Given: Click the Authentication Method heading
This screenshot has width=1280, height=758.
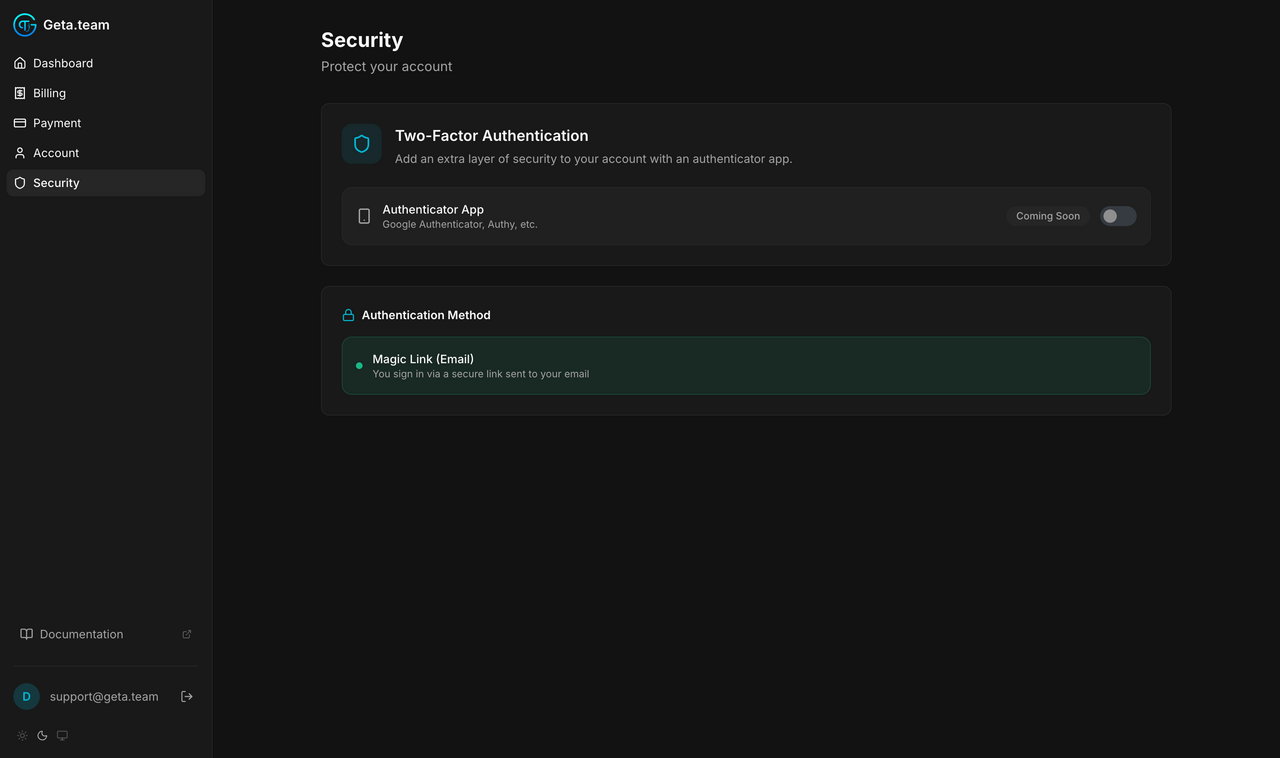Looking at the screenshot, I should (x=426, y=315).
